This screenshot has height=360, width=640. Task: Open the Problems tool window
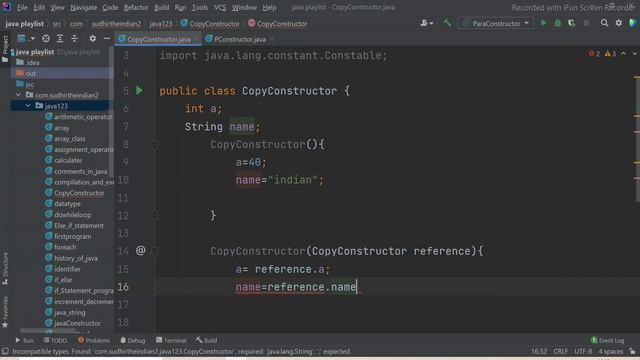point(93,340)
